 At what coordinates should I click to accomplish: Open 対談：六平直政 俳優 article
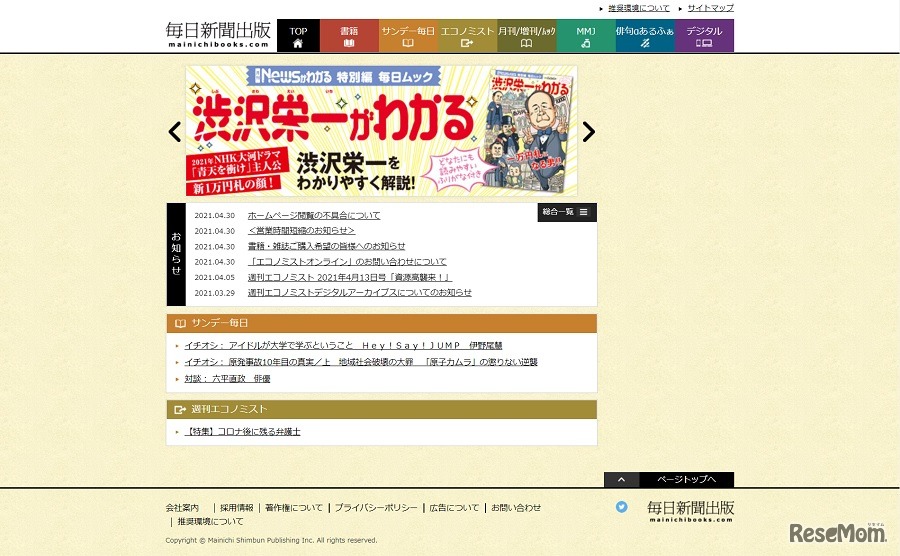(x=227, y=379)
